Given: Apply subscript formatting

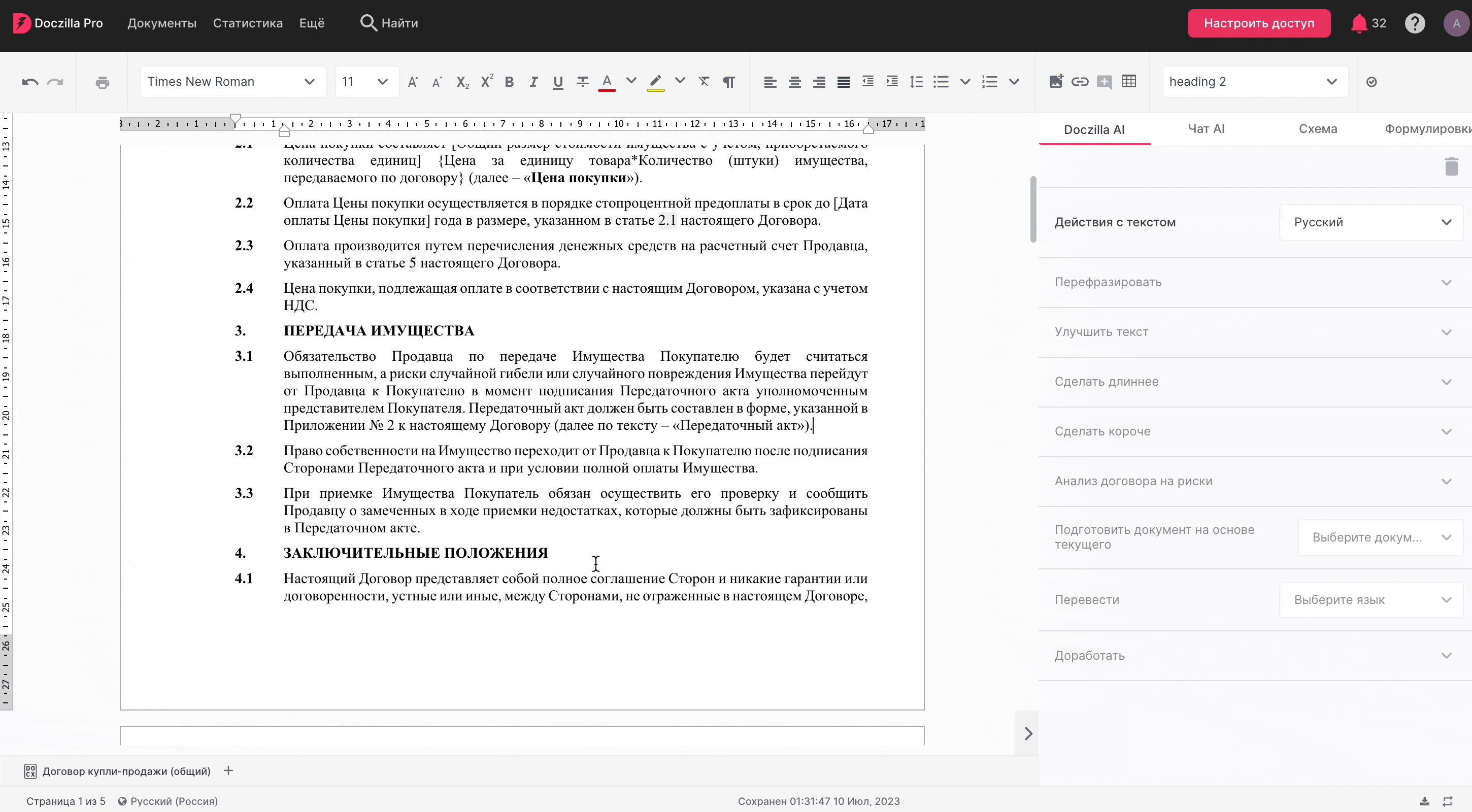Looking at the screenshot, I should [462, 82].
